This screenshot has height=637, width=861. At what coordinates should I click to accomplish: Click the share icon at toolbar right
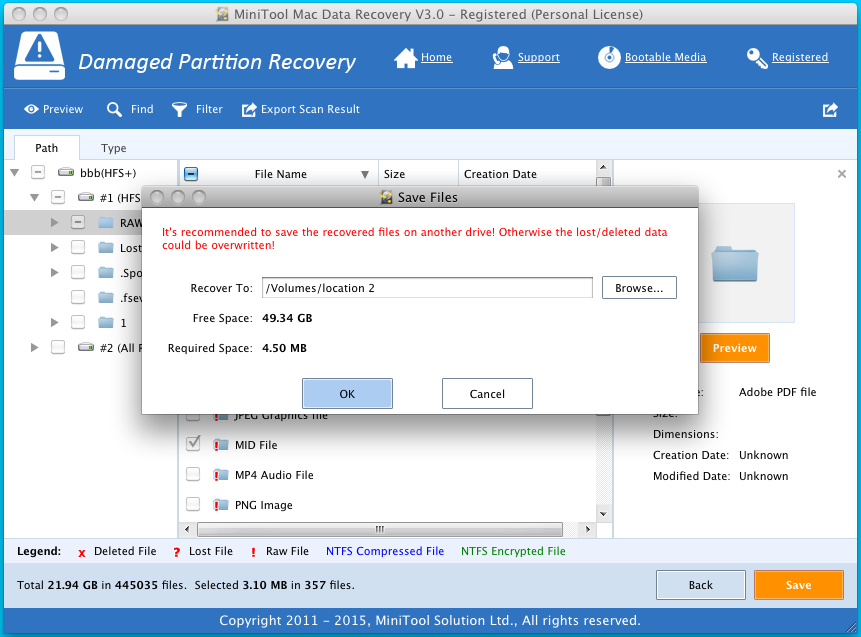[830, 110]
